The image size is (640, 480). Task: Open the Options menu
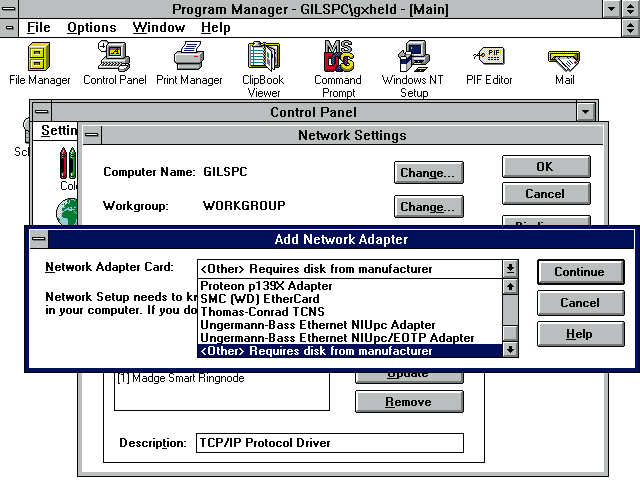(x=91, y=28)
